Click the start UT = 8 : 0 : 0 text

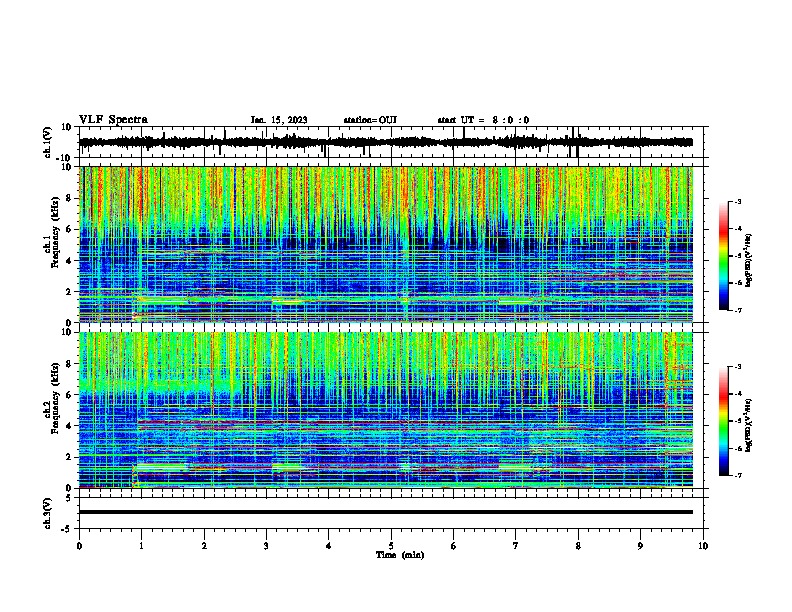(483, 120)
